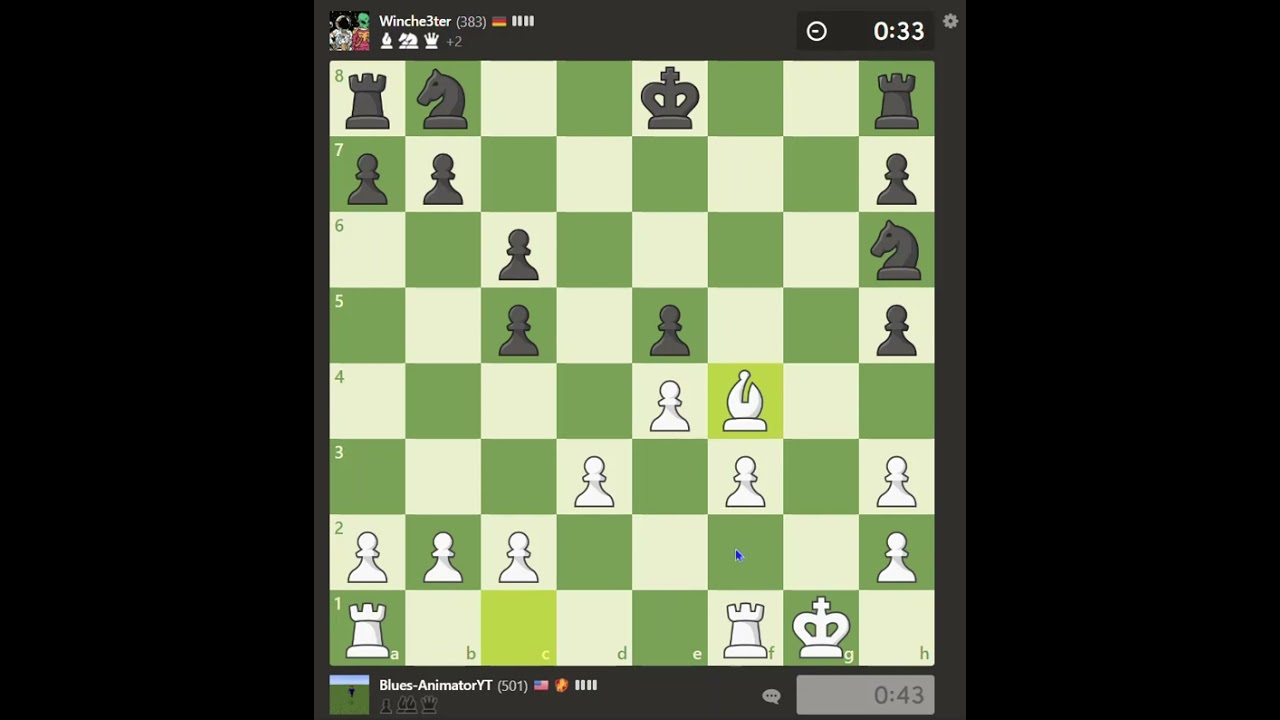Open the chat bubble icon
Image resolution: width=1280 pixels, height=720 pixels.
point(771,696)
